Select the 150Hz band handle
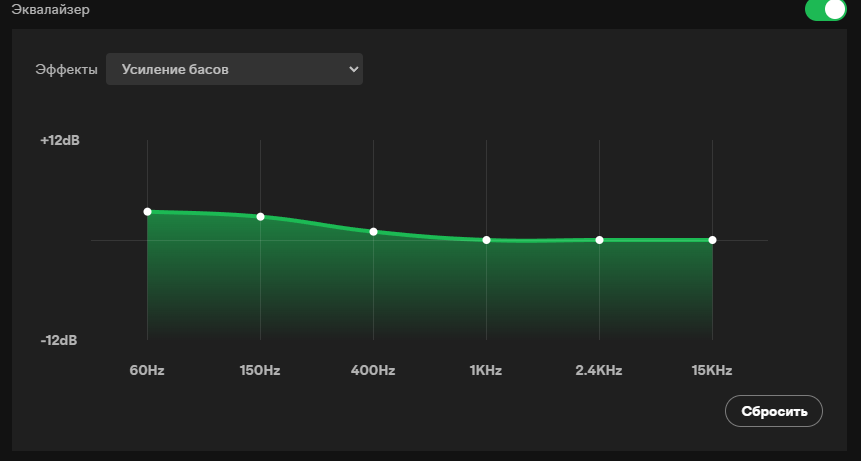This screenshot has height=461, width=861. [260, 217]
